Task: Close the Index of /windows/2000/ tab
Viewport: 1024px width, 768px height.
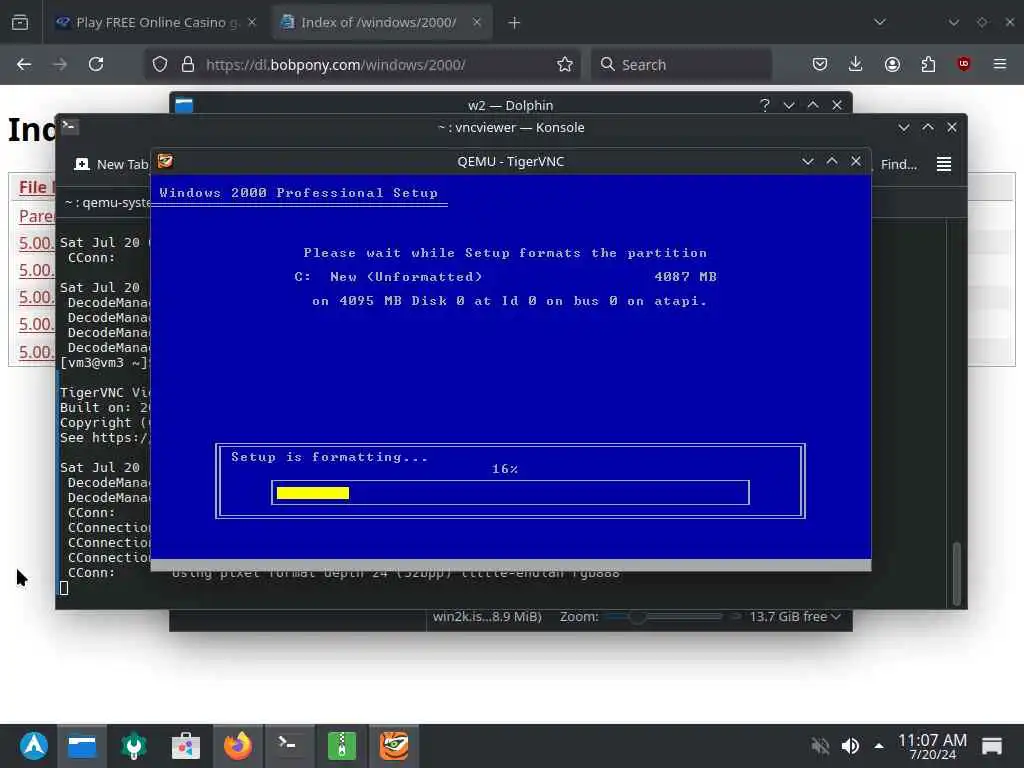Action: pos(477,22)
